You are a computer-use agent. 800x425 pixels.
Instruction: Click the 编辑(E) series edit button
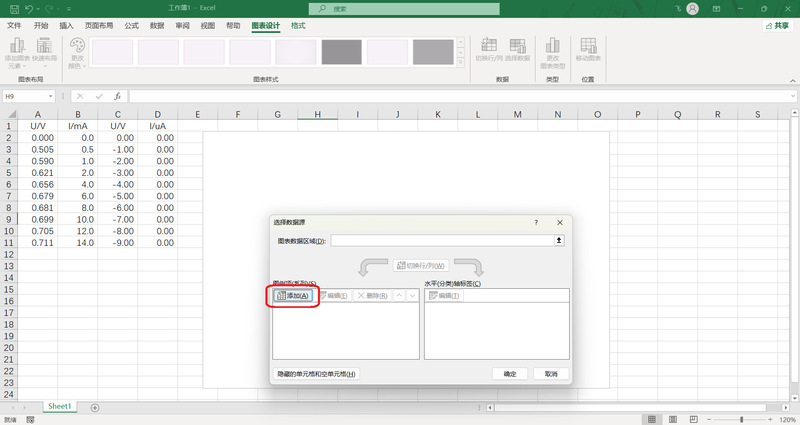pyautogui.click(x=333, y=295)
